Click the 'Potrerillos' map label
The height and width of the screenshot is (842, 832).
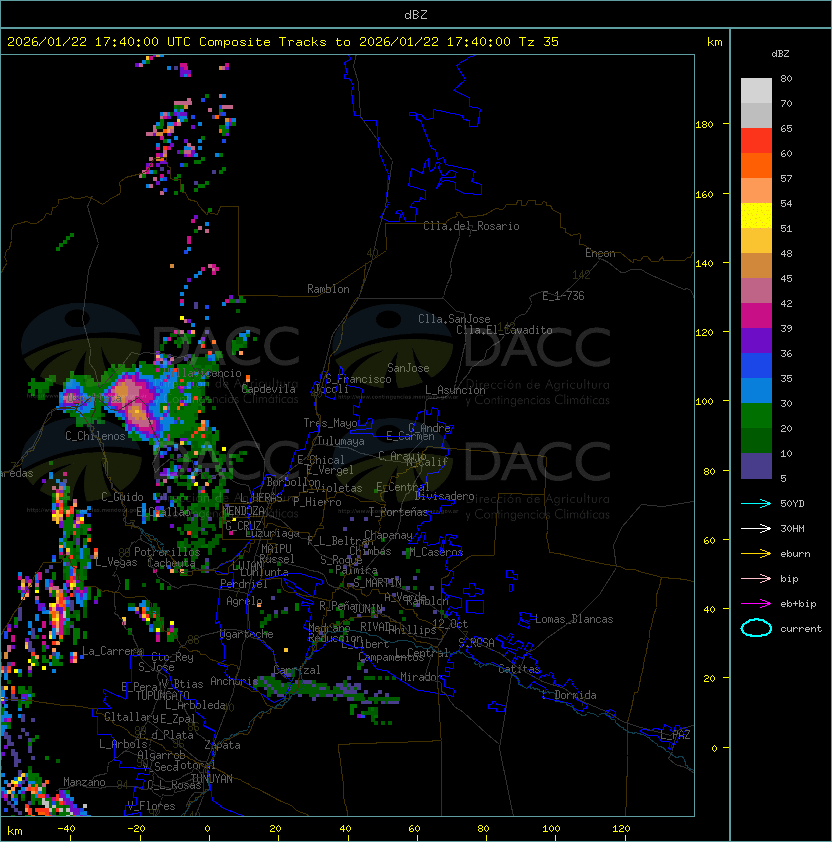point(167,552)
